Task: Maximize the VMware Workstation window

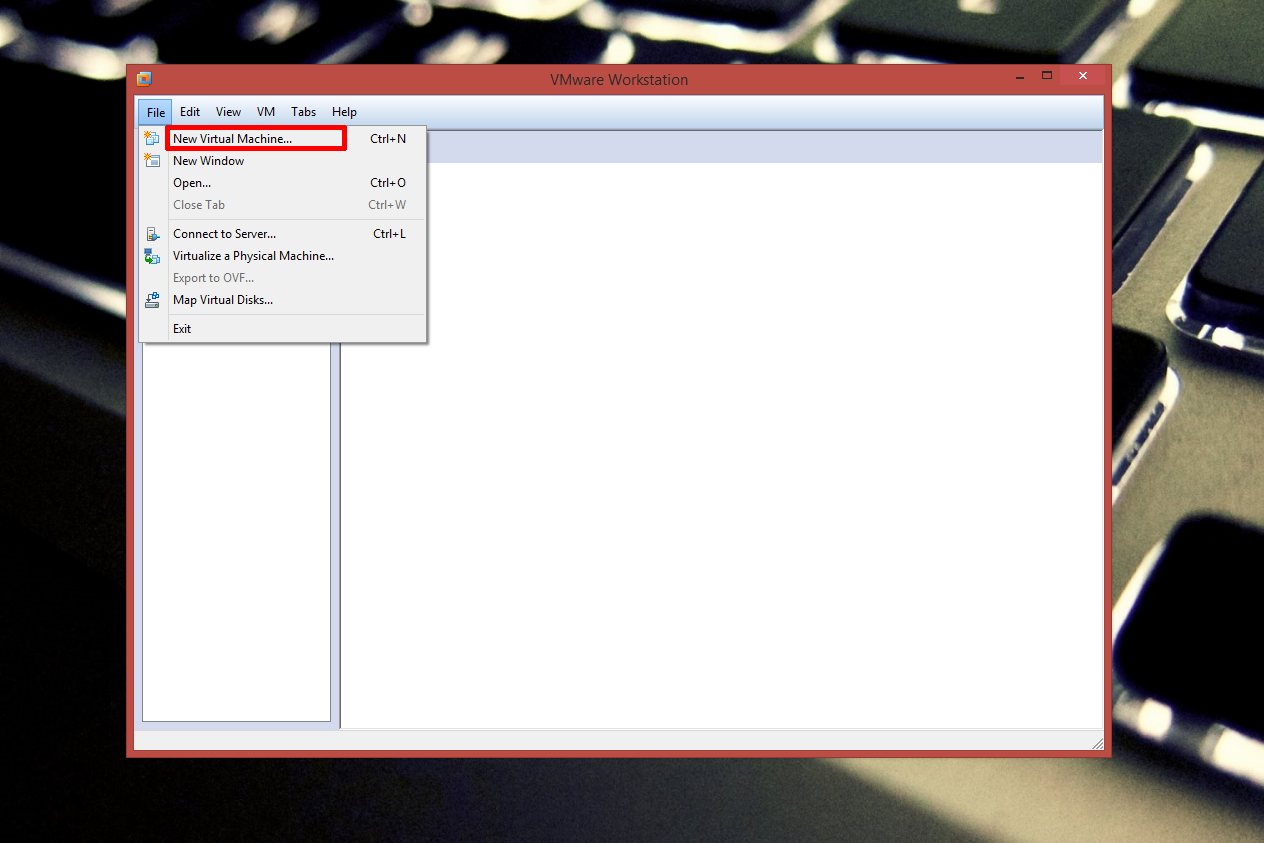Action: pos(1047,76)
